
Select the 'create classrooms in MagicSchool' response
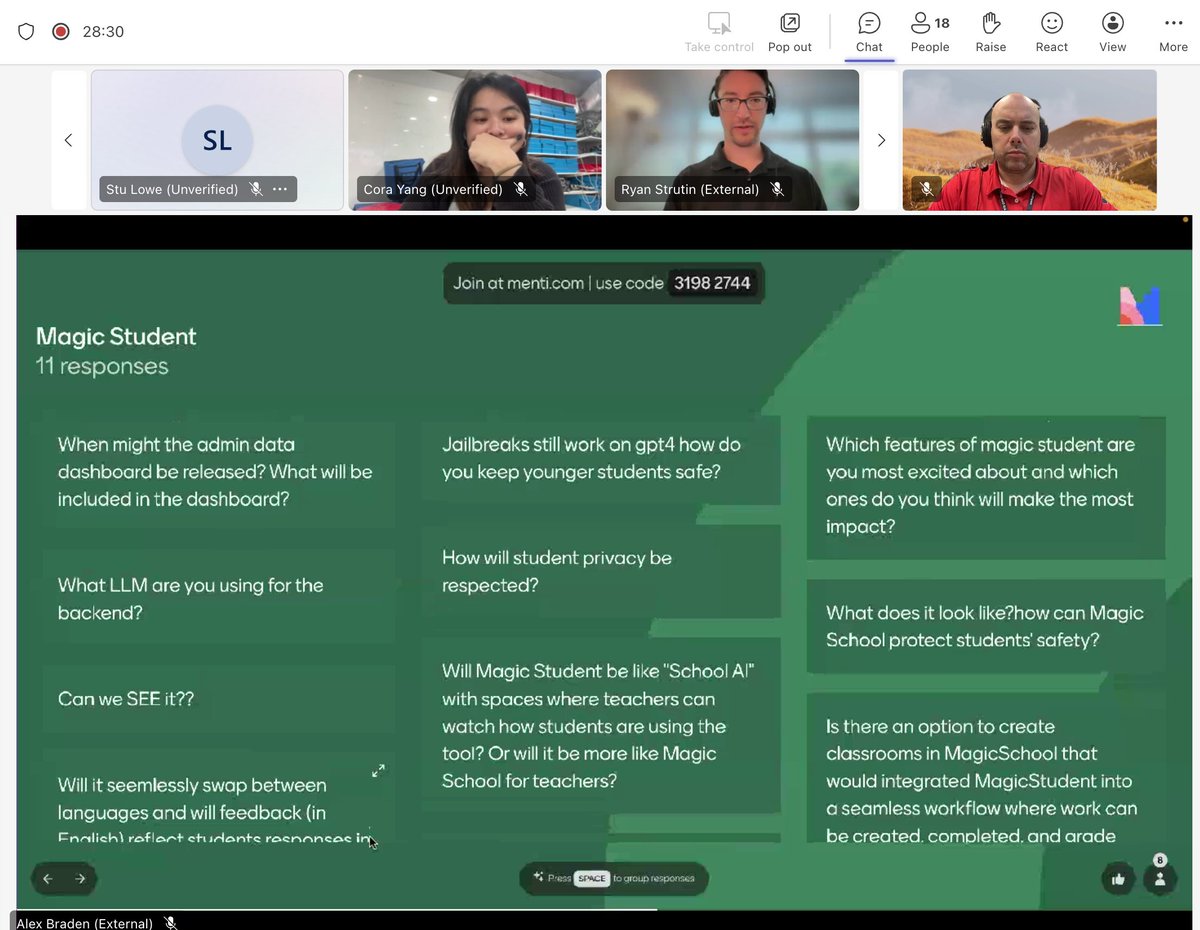(x=986, y=768)
